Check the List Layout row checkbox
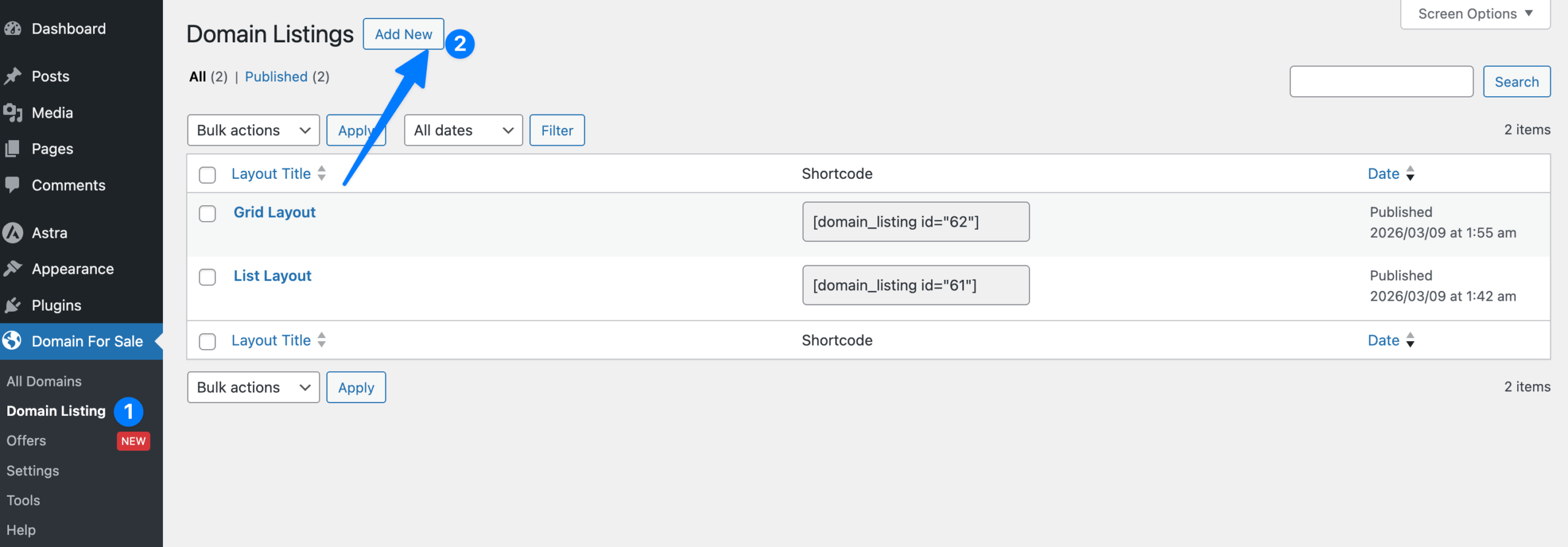Image resolution: width=1568 pixels, height=547 pixels. [208, 277]
